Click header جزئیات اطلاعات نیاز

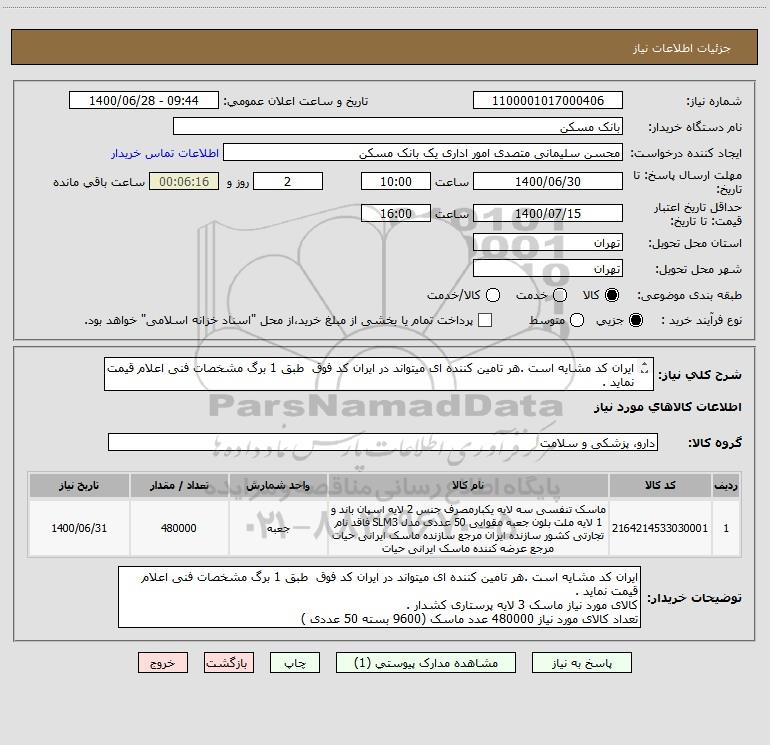(x=681, y=48)
